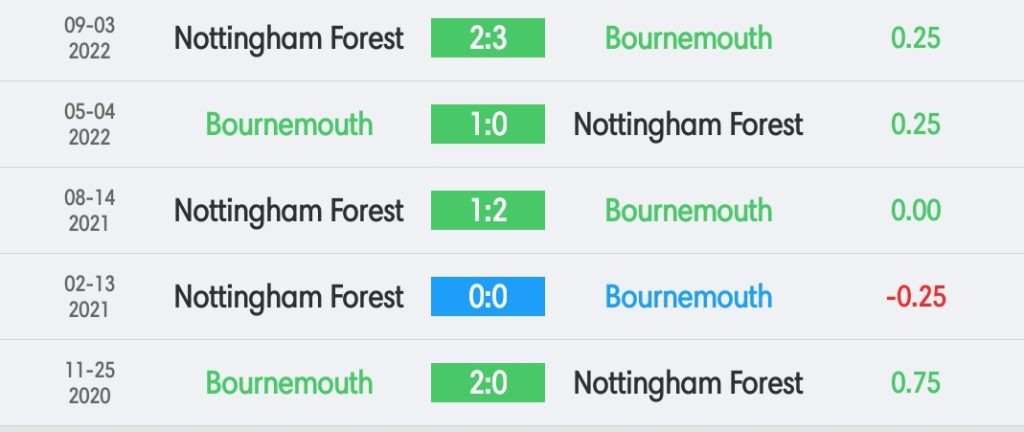The image size is (1024, 432).
Task: Open the 2:0 score from 11-25 2020
Action: [x=488, y=382]
